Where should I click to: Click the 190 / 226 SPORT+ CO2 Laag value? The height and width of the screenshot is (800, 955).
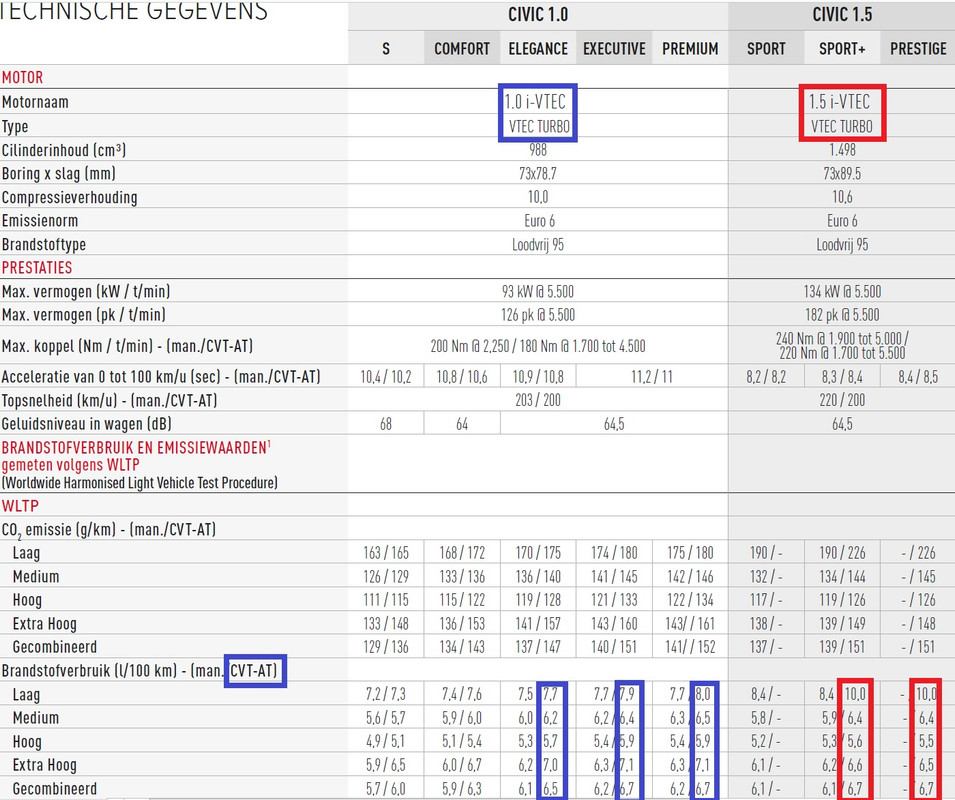(x=842, y=553)
